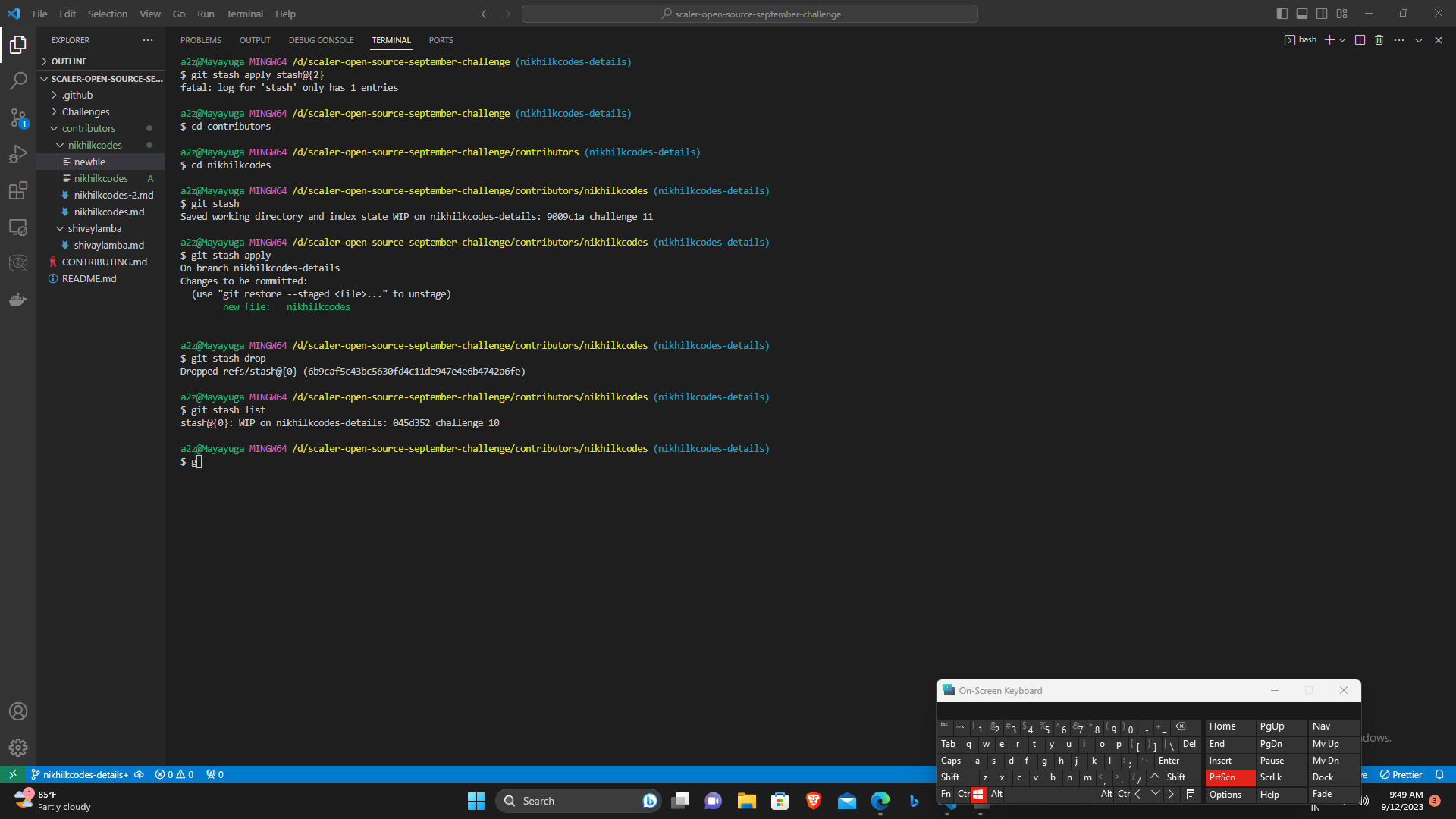This screenshot has width=1456, height=819.
Task: Open the Search view in the activity bar
Action: (18, 80)
